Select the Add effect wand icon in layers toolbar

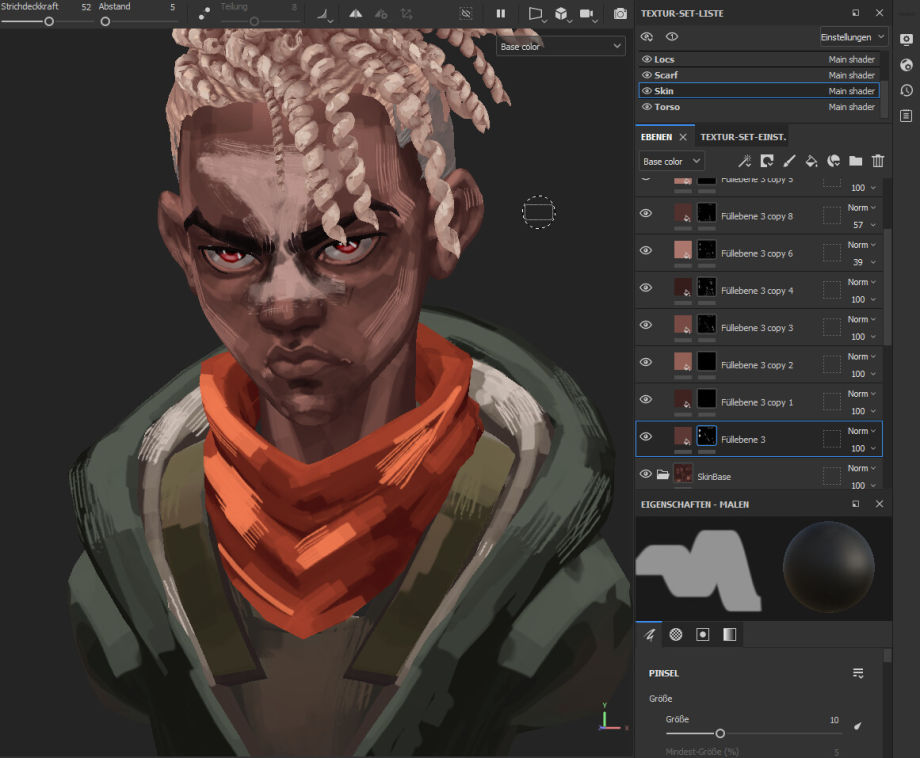[744, 161]
